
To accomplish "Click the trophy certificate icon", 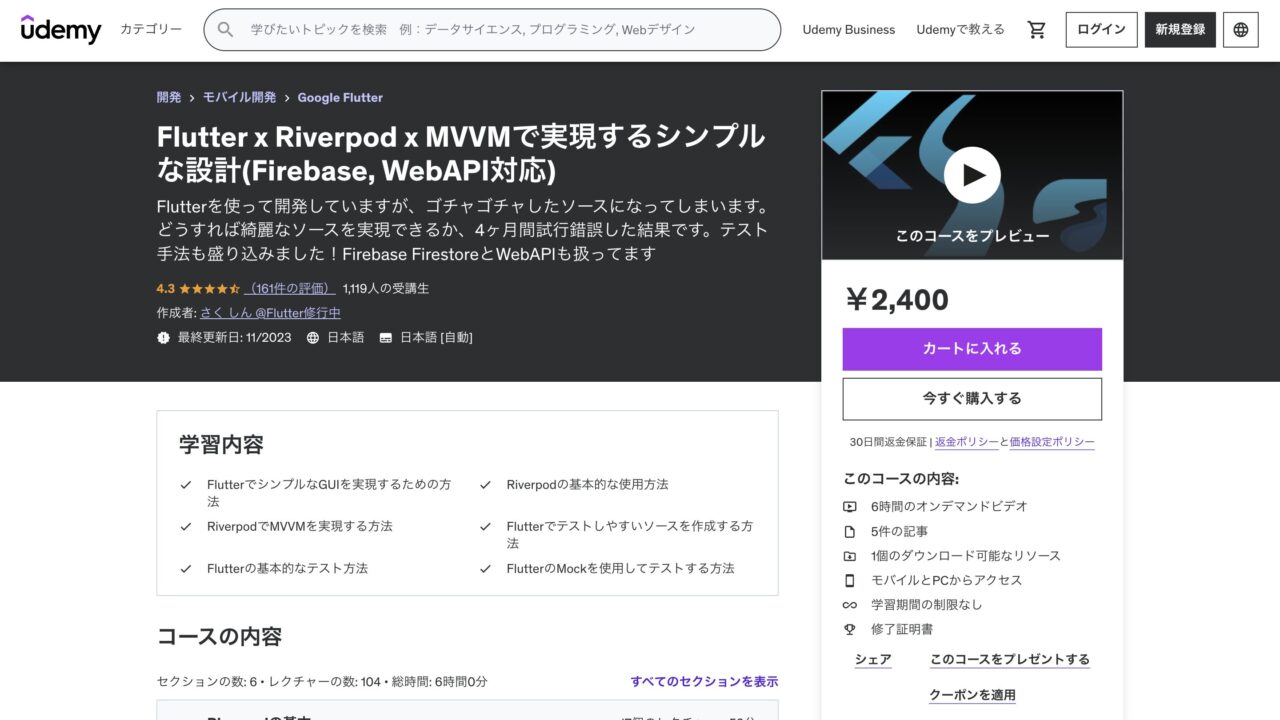I will click(850, 630).
